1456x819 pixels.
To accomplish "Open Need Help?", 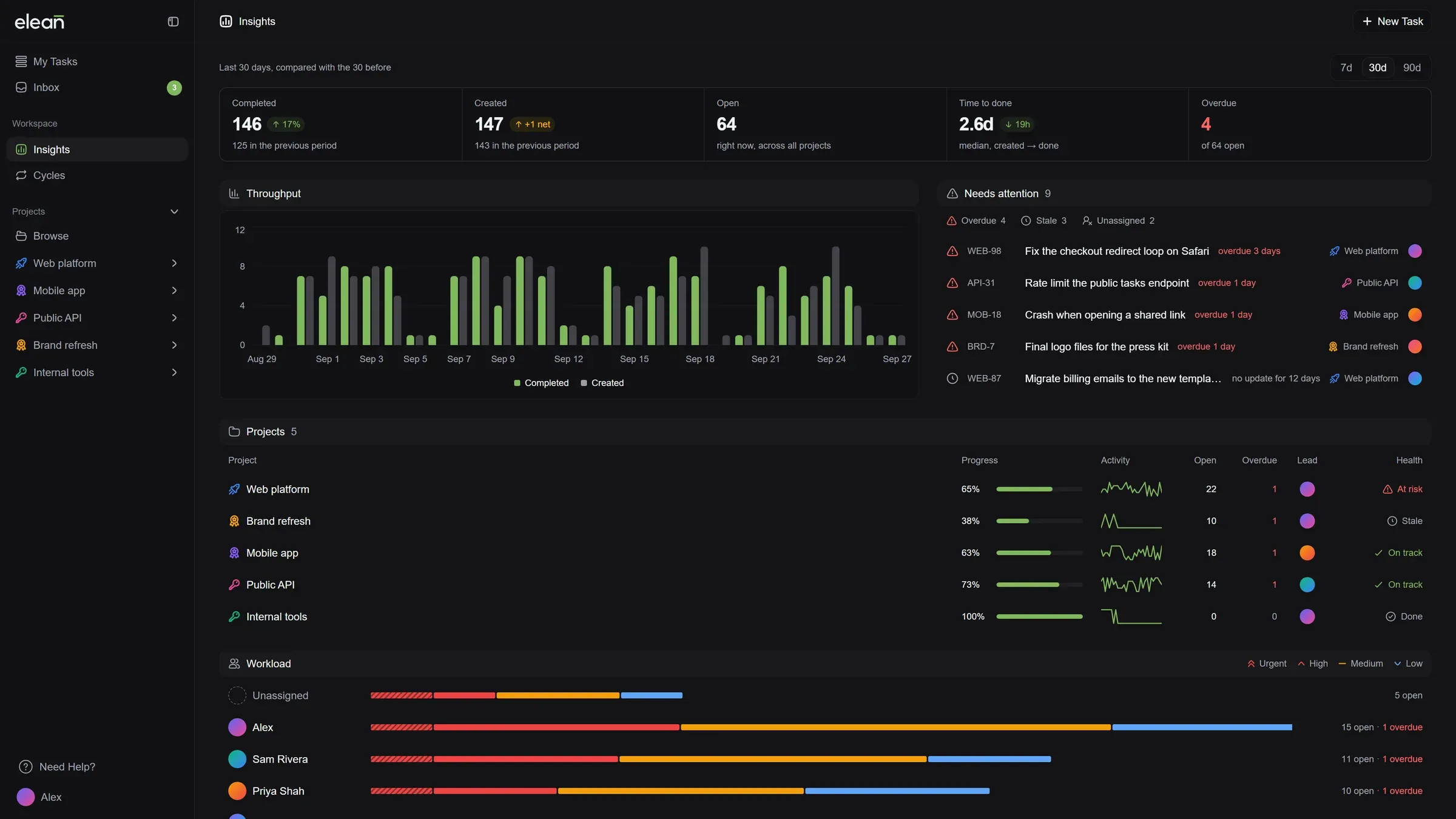I will [x=57, y=767].
